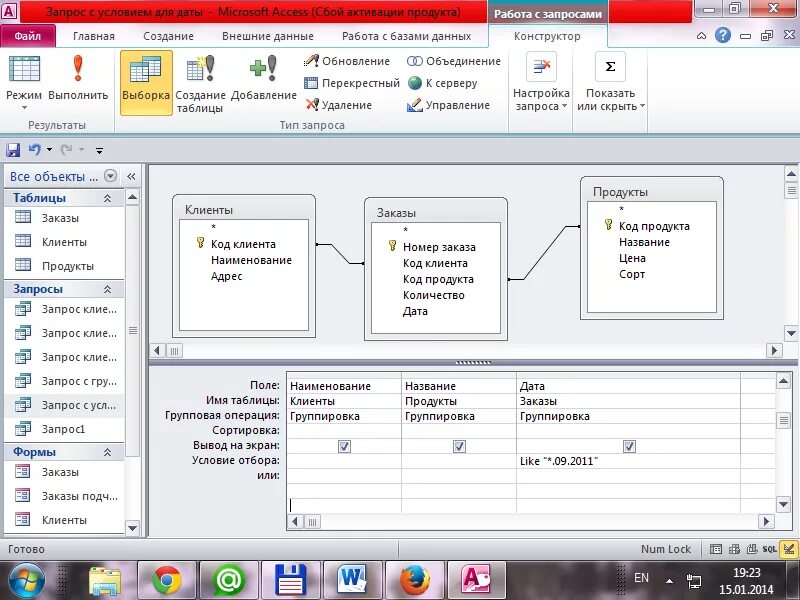Choose the Добавление append query
Screen dimensions: 800x600
pyautogui.click(x=263, y=79)
